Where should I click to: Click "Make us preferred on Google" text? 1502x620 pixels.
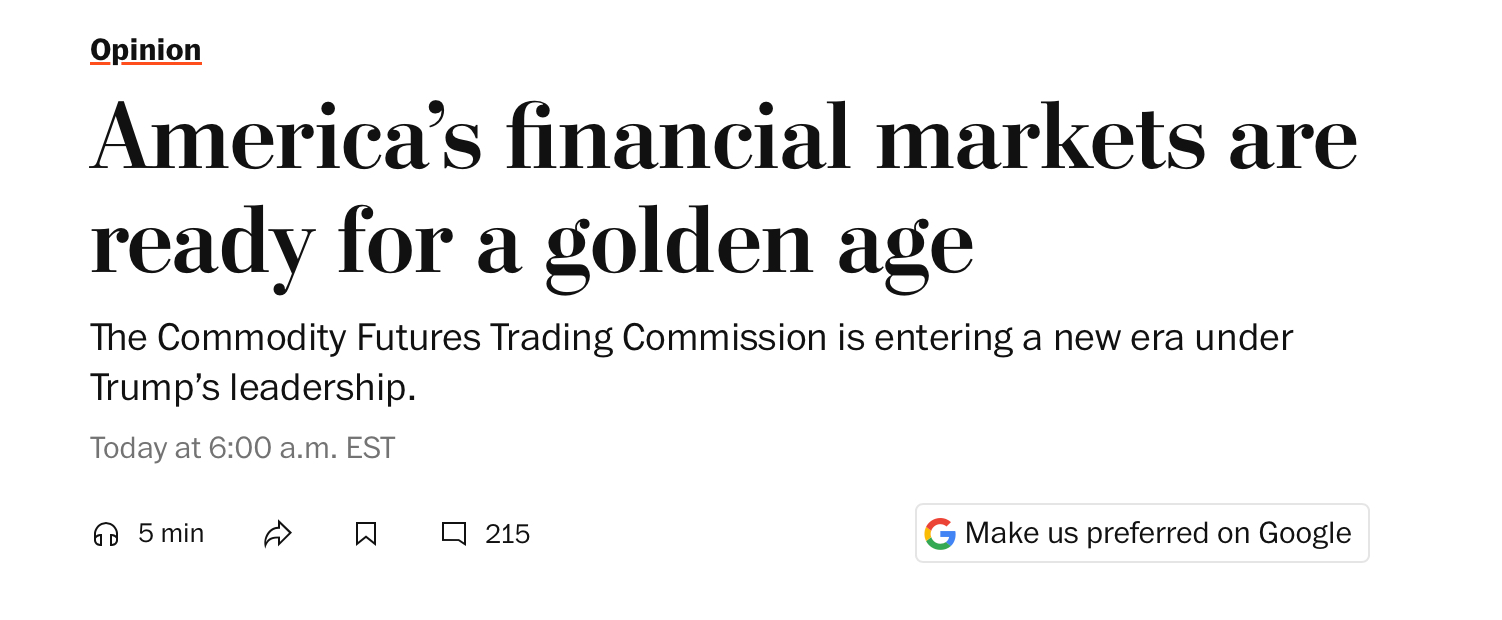pos(1158,533)
